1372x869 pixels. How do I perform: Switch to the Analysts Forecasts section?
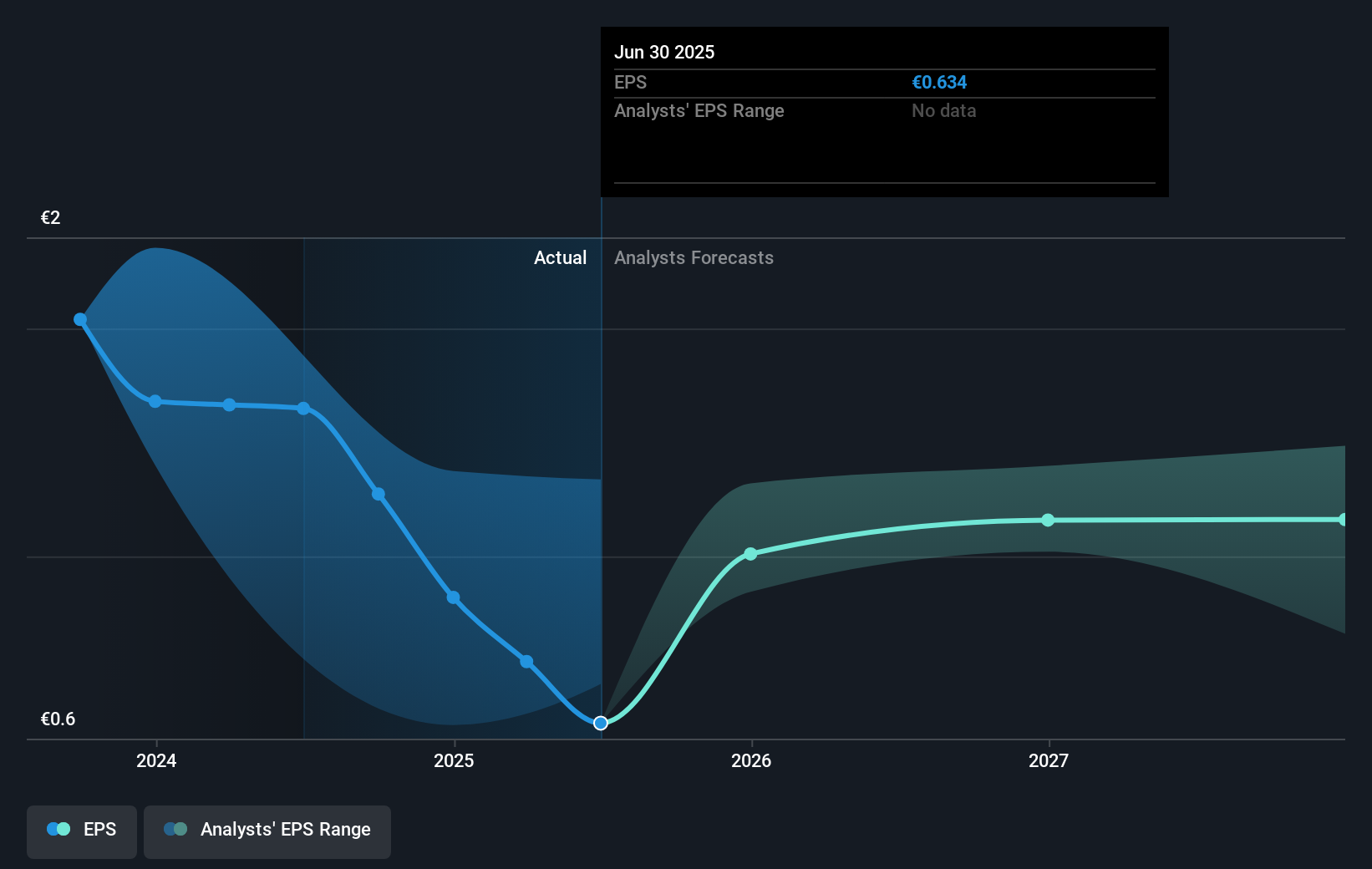[x=694, y=257]
